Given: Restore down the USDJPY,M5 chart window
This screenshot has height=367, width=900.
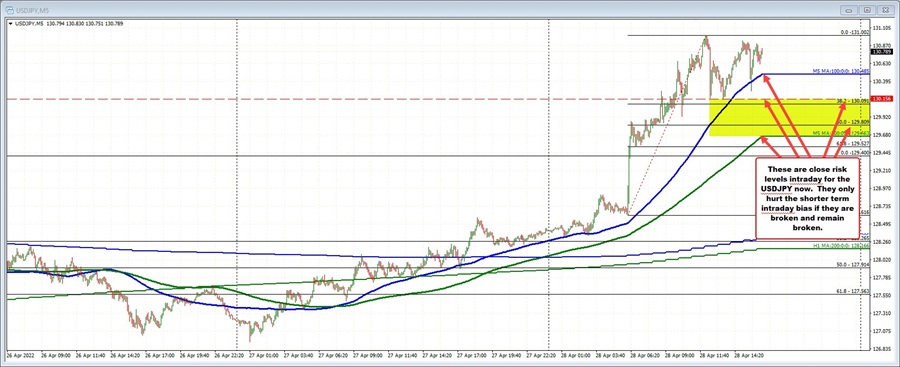Looking at the screenshot, I should (867, 10).
